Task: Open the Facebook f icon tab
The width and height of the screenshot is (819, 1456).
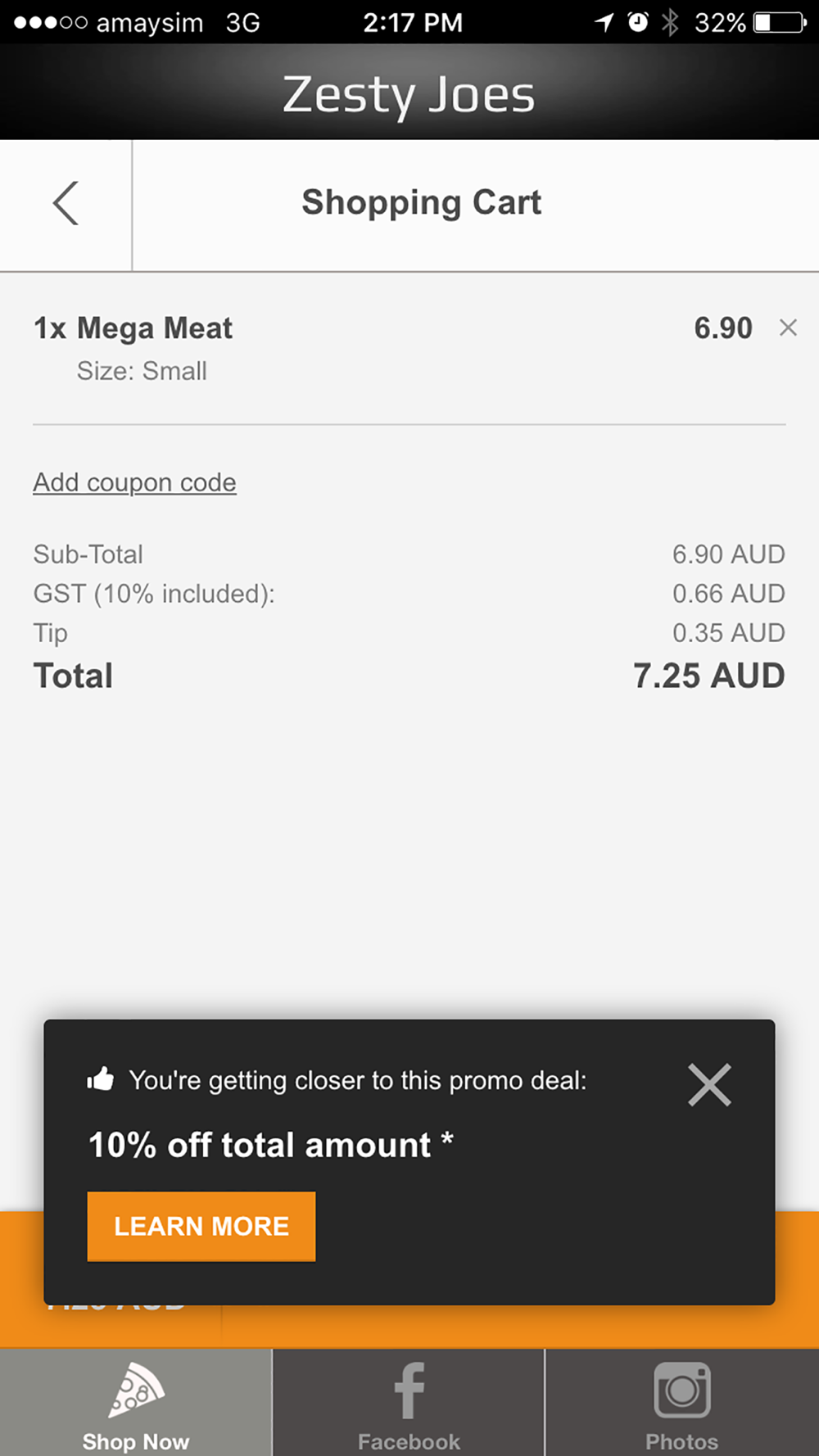Action: tap(409, 1390)
